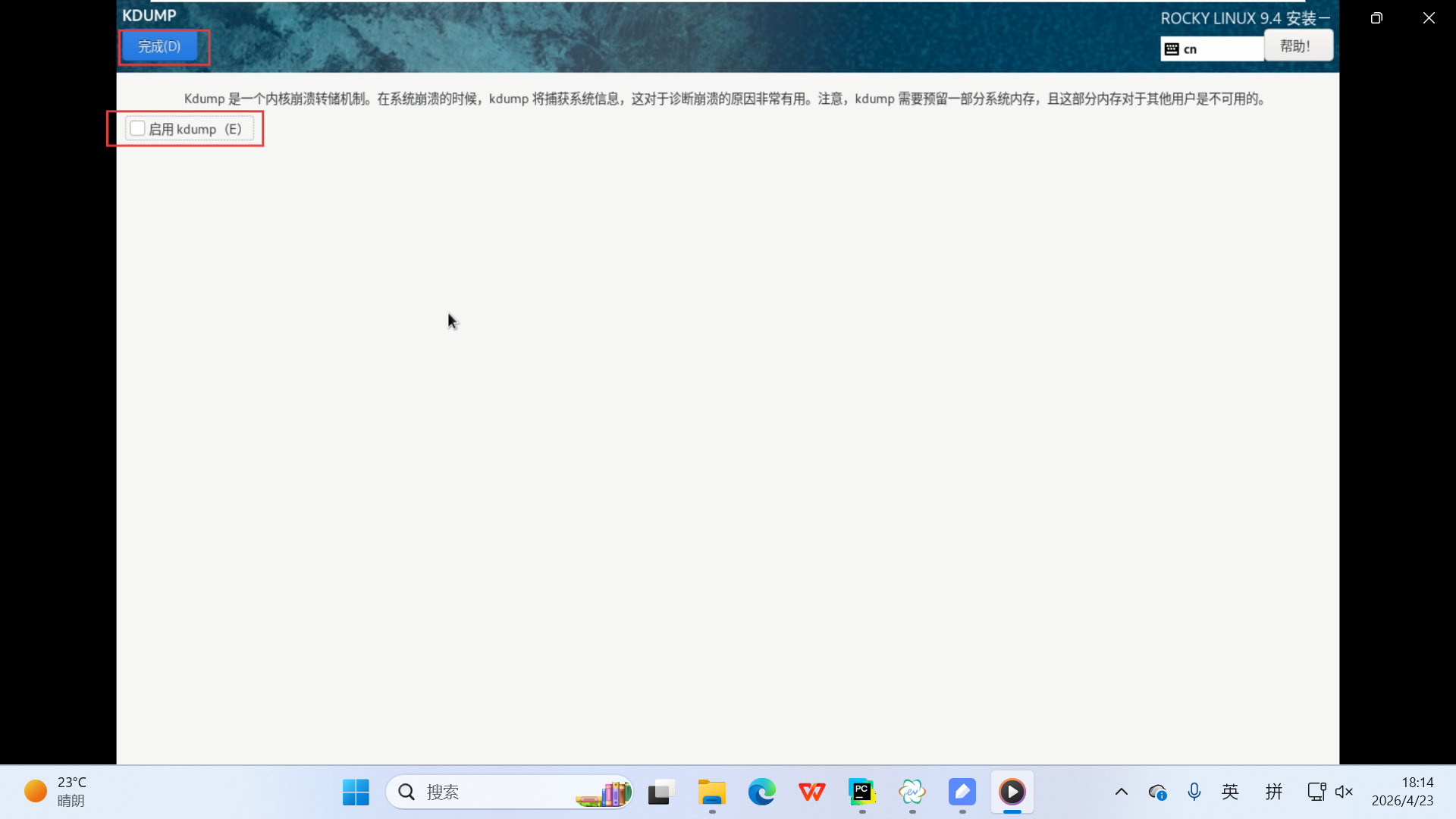Image resolution: width=1456 pixels, height=819 pixels.
Task: Open the blue pen note app icon
Action: [x=962, y=792]
